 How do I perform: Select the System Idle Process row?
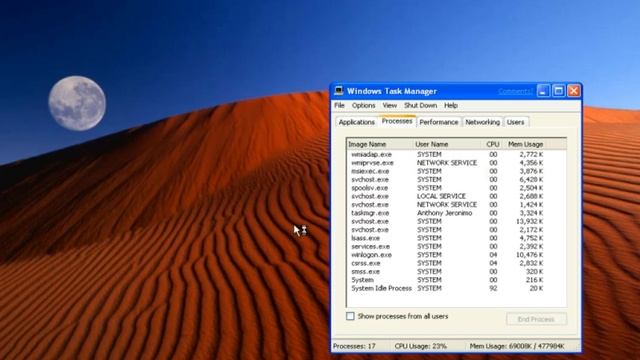click(456, 288)
